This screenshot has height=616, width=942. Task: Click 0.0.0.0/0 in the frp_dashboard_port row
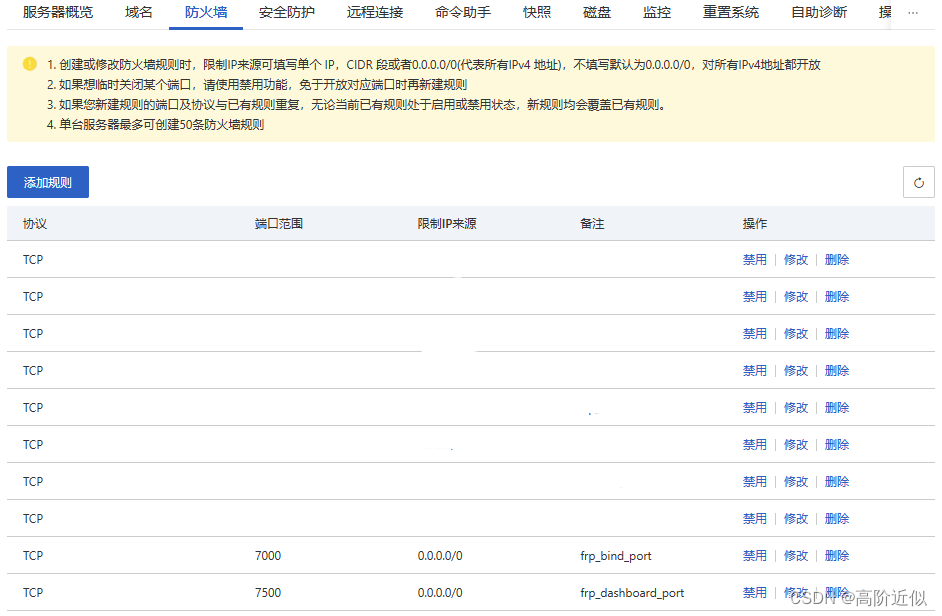pyautogui.click(x=440, y=593)
